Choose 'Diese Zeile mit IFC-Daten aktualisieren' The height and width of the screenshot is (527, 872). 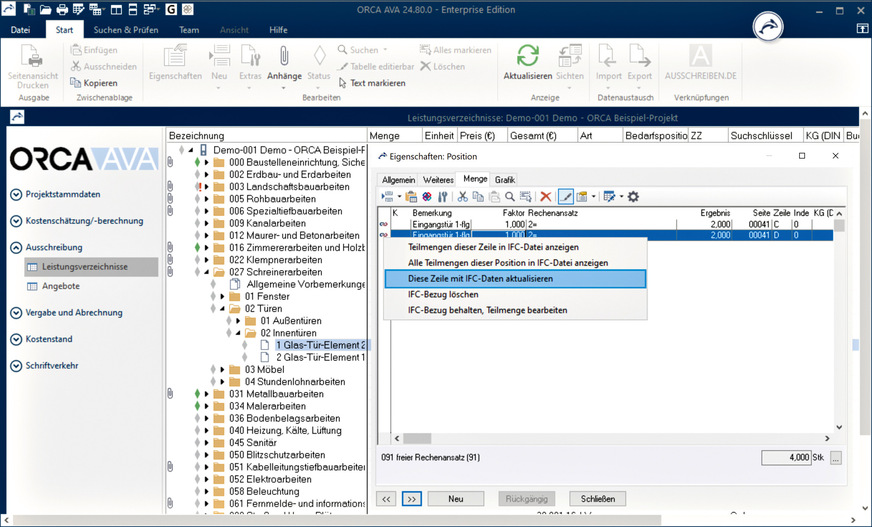tap(482, 278)
